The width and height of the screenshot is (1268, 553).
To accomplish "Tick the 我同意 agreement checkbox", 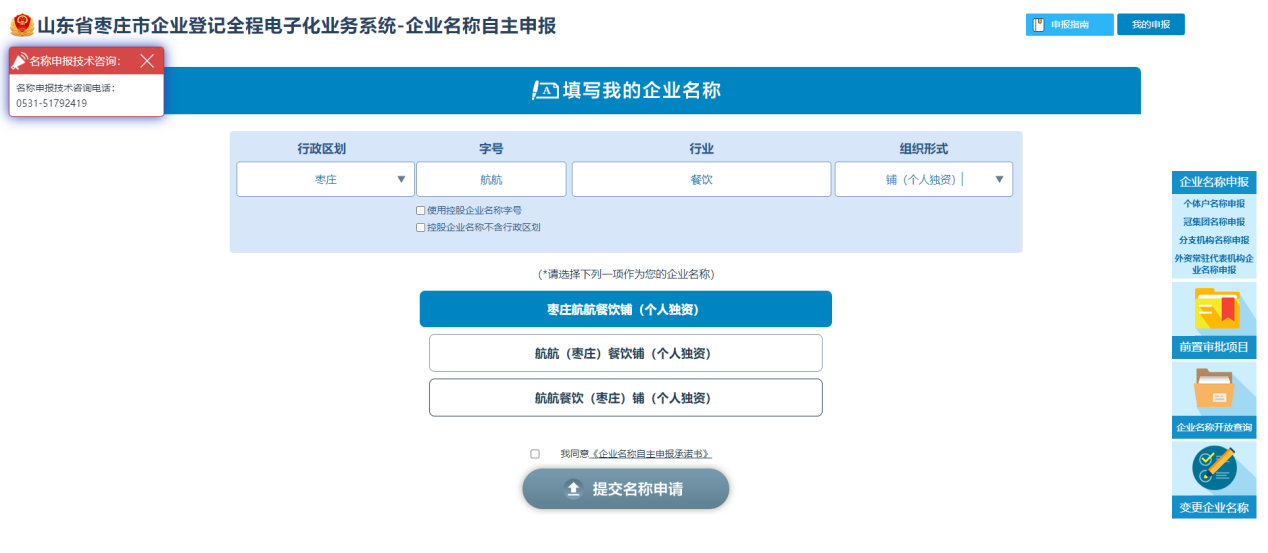I will (x=535, y=454).
